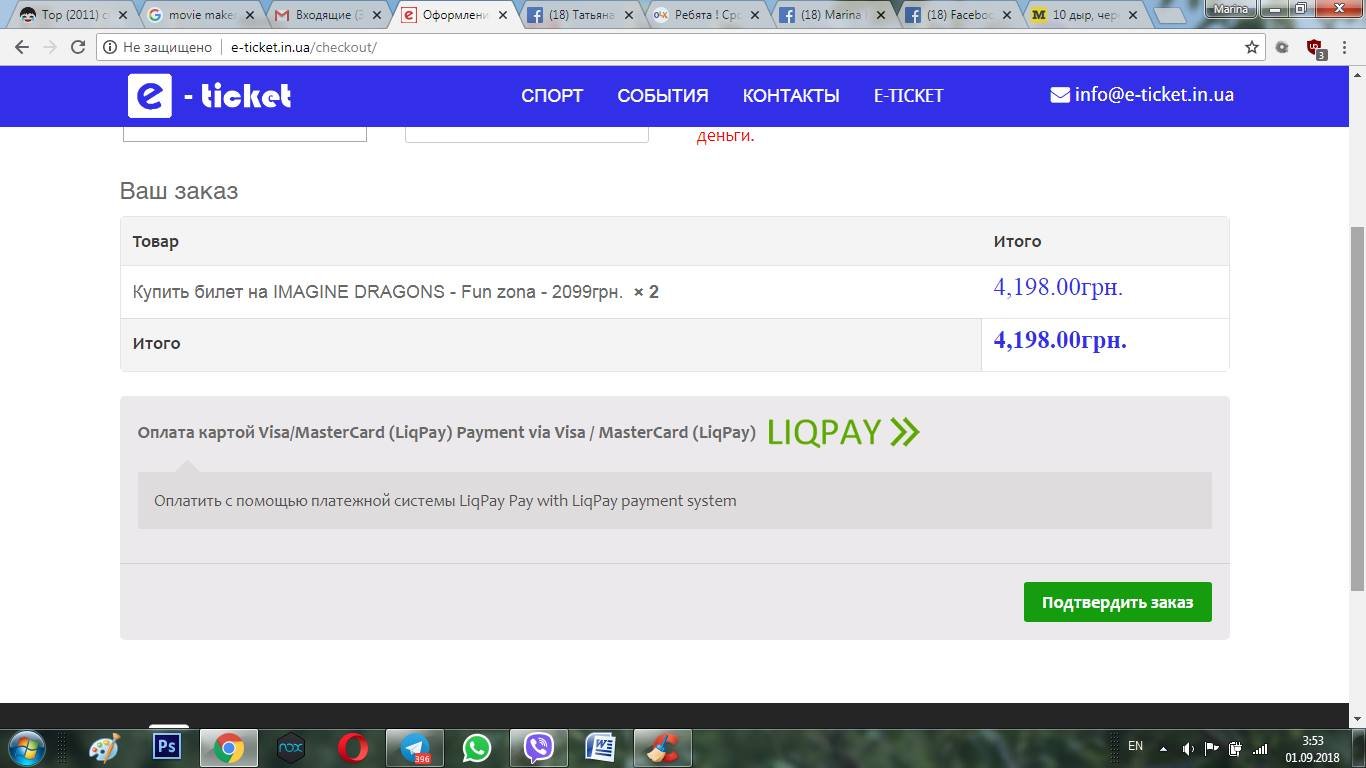The image size is (1366, 768).
Task: Click the LiqPay logo
Action: (x=843, y=432)
